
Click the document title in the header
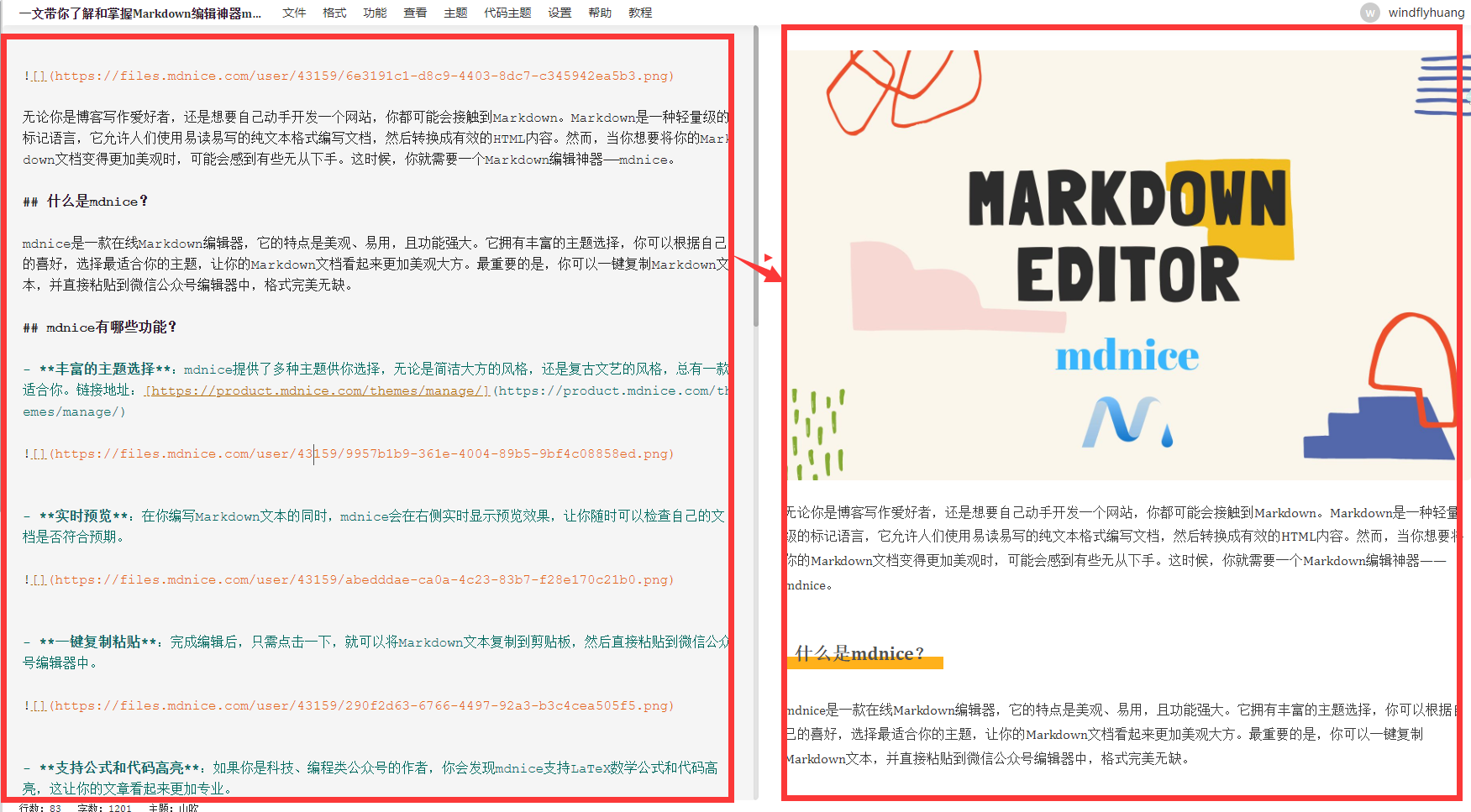point(140,13)
